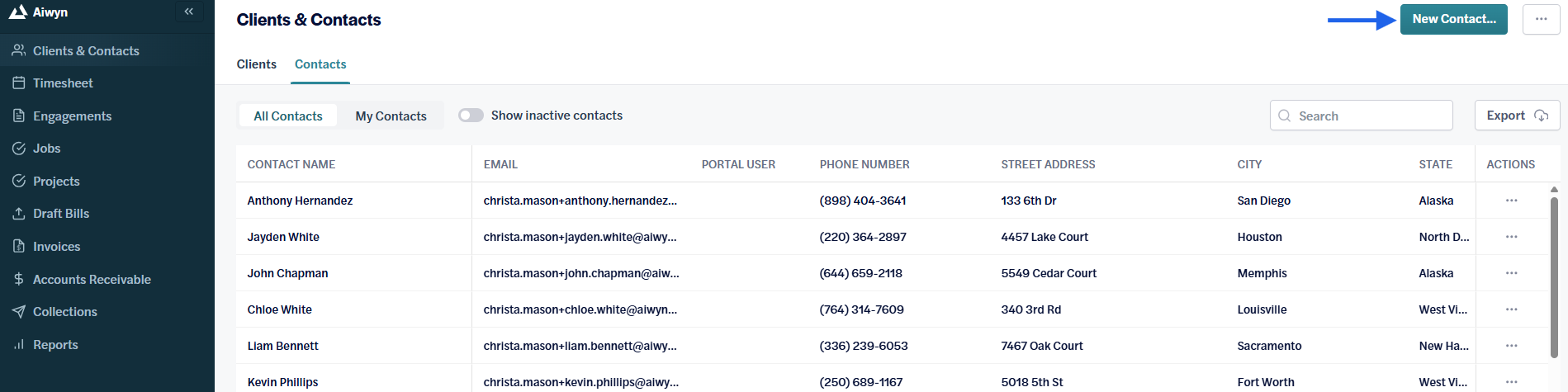The image size is (1568, 392).
Task: Click the table vertical scrollbar thumb
Action: click(1554, 276)
